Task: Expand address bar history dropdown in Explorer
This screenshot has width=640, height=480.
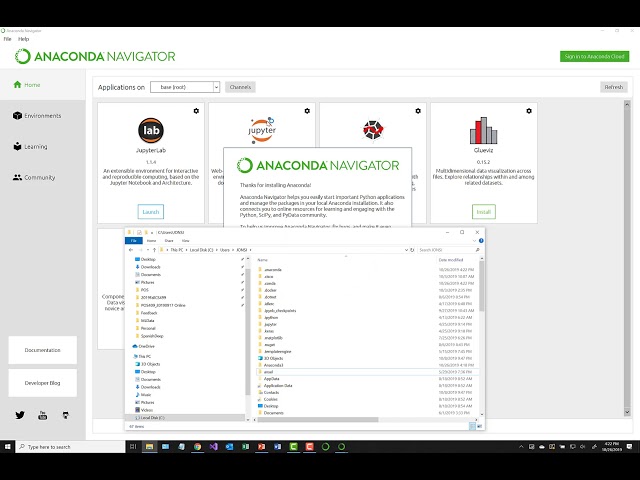Action: [406, 250]
